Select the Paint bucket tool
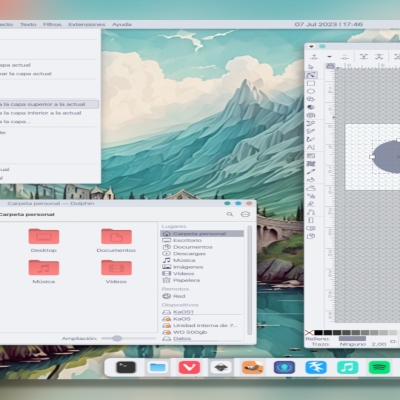 (311, 180)
